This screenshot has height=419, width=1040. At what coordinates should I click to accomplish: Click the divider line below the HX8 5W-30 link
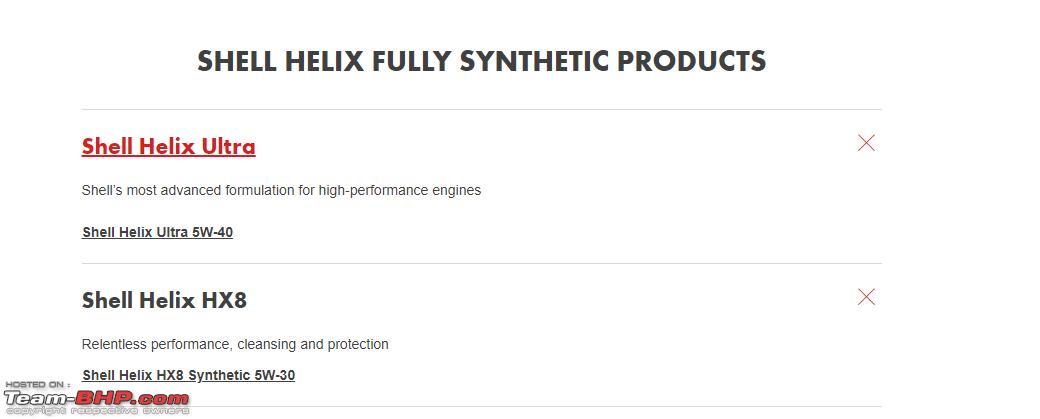[482, 406]
